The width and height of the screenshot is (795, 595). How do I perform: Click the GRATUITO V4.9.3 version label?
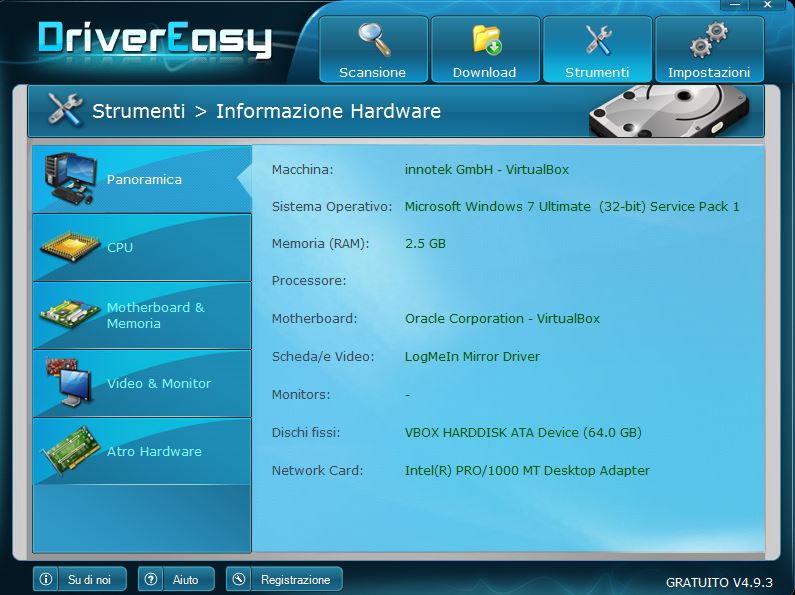[x=719, y=582]
